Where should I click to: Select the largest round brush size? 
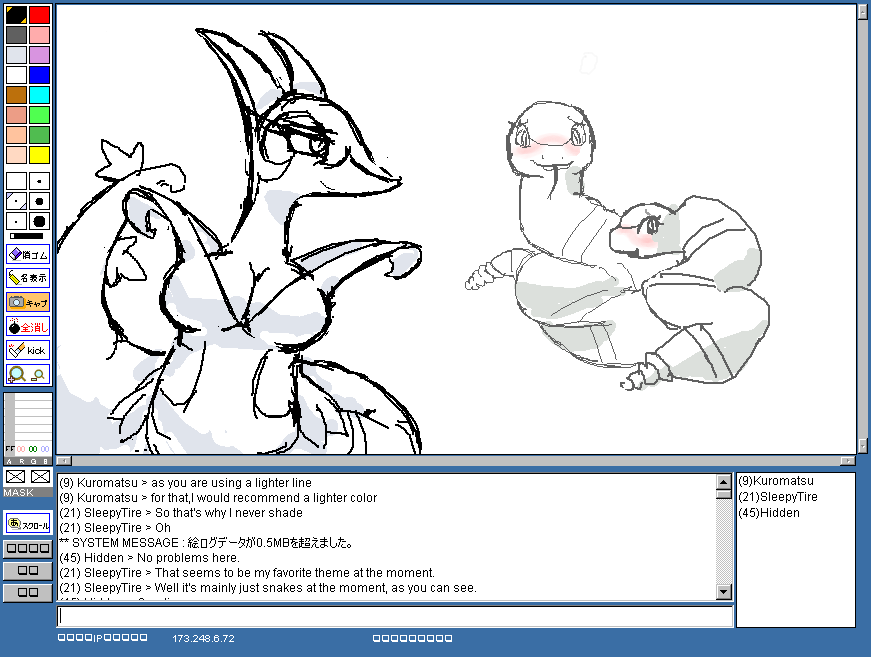click(x=39, y=221)
